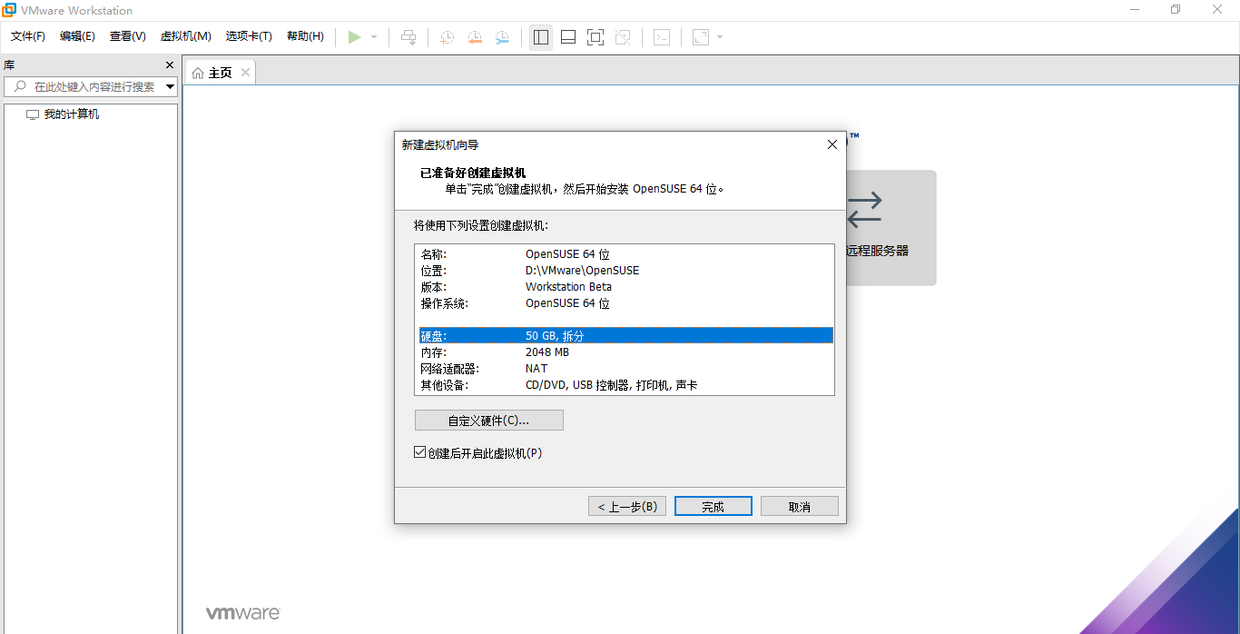Open the Snapshot Manager

point(502,37)
